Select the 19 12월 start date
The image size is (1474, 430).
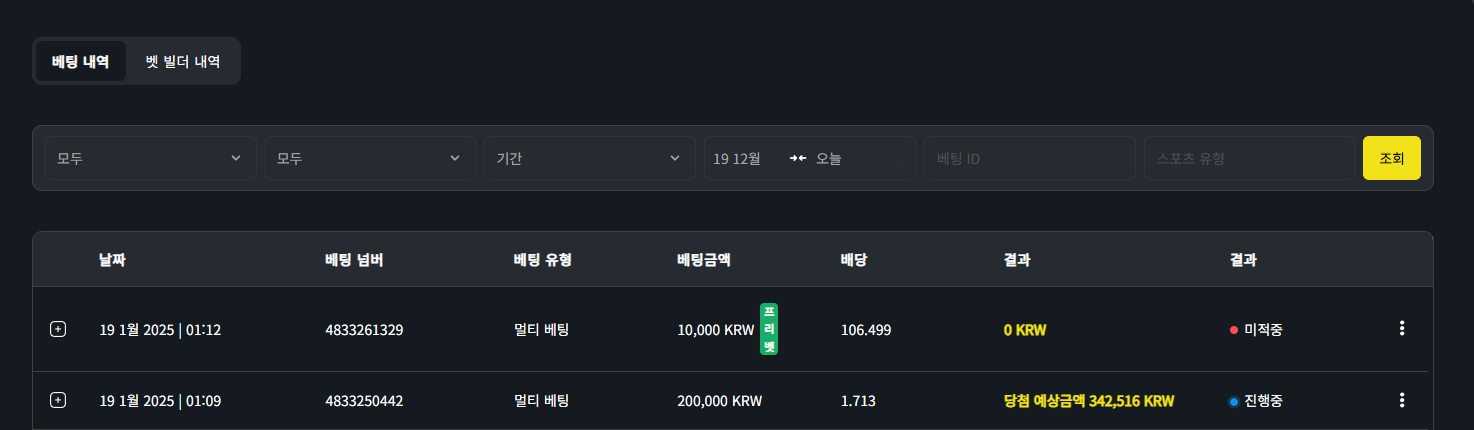[x=737, y=158]
